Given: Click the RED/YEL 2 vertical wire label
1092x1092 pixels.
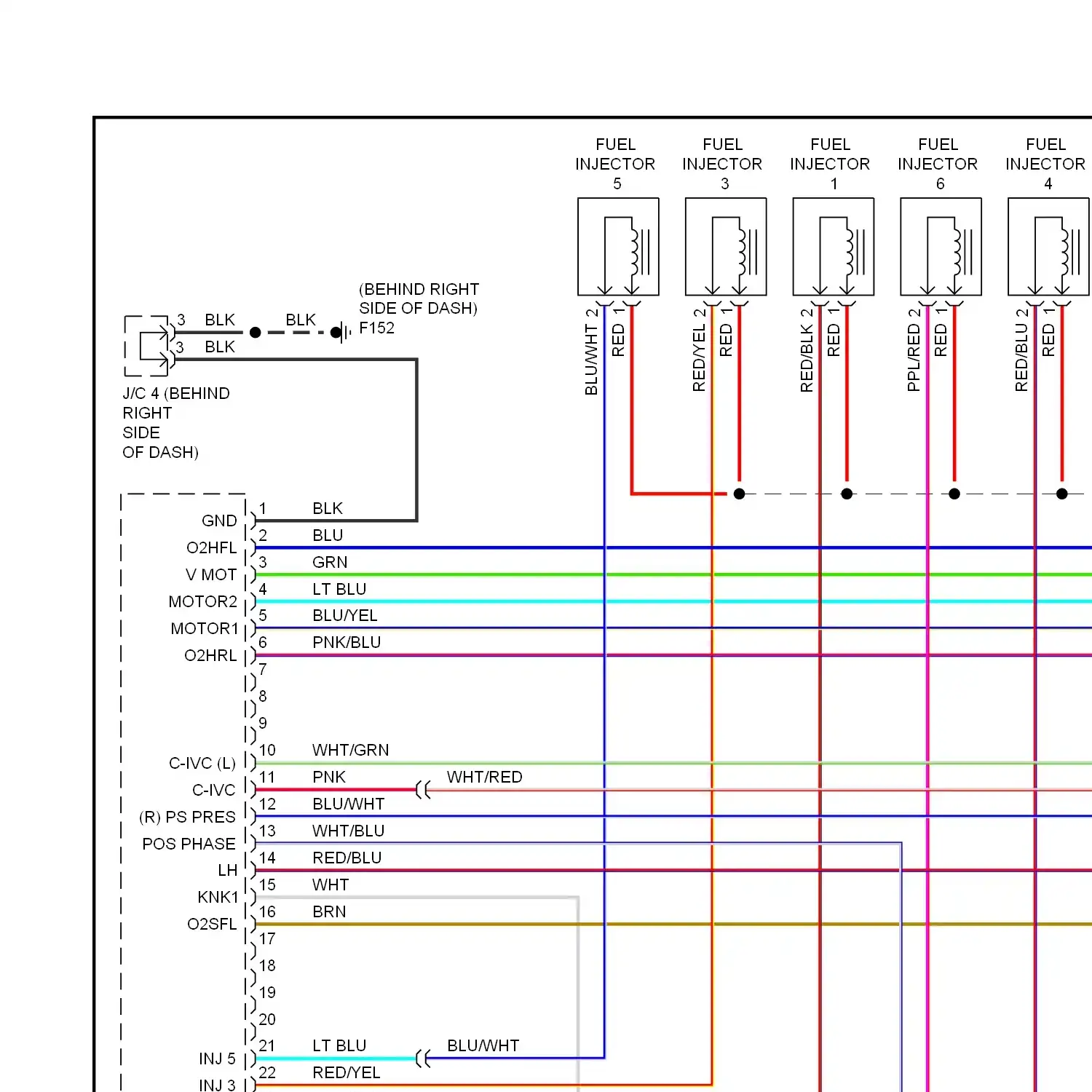Looking at the screenshot, I should click(x=699, y=350).
